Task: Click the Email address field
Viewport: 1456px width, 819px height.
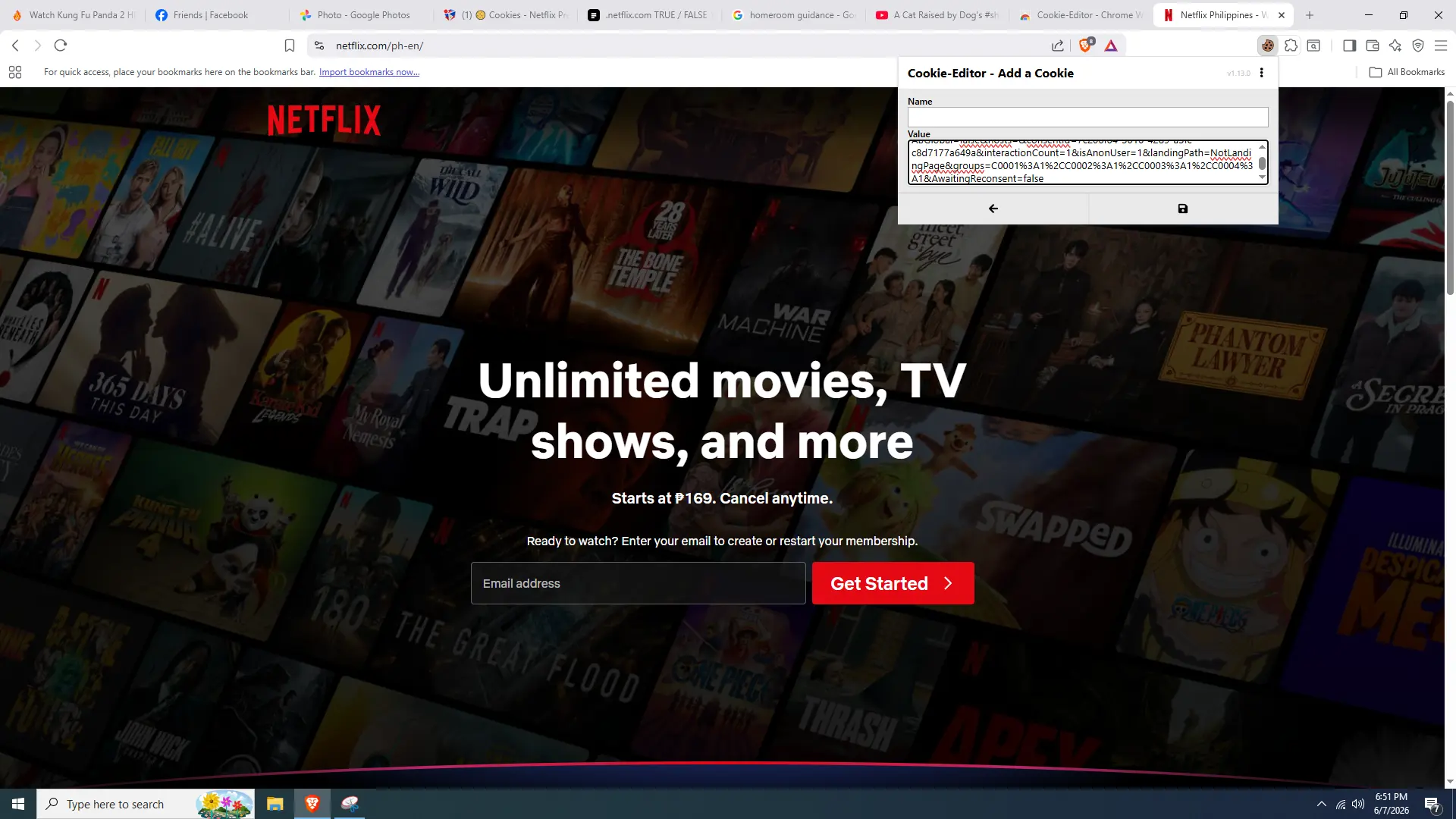Action: [x=638, y=583]
